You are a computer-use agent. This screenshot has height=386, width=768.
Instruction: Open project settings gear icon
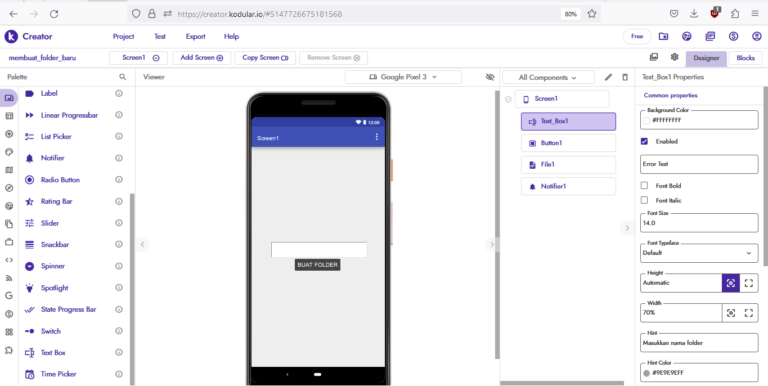click(674, 57)
